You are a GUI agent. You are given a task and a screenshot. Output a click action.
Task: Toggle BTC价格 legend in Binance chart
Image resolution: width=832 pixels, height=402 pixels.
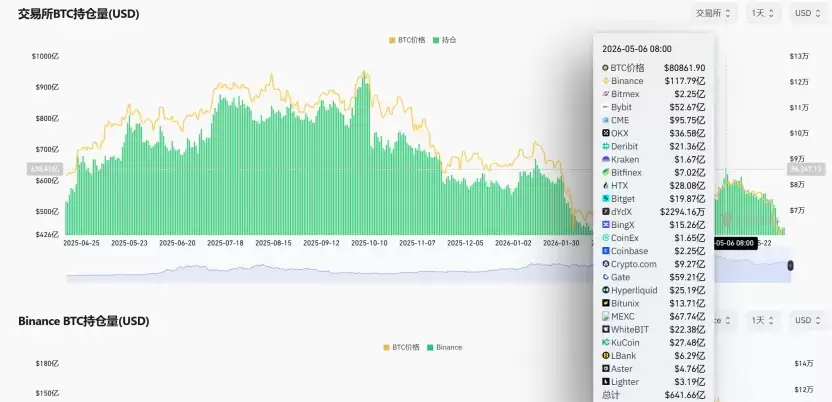(401, 347)
